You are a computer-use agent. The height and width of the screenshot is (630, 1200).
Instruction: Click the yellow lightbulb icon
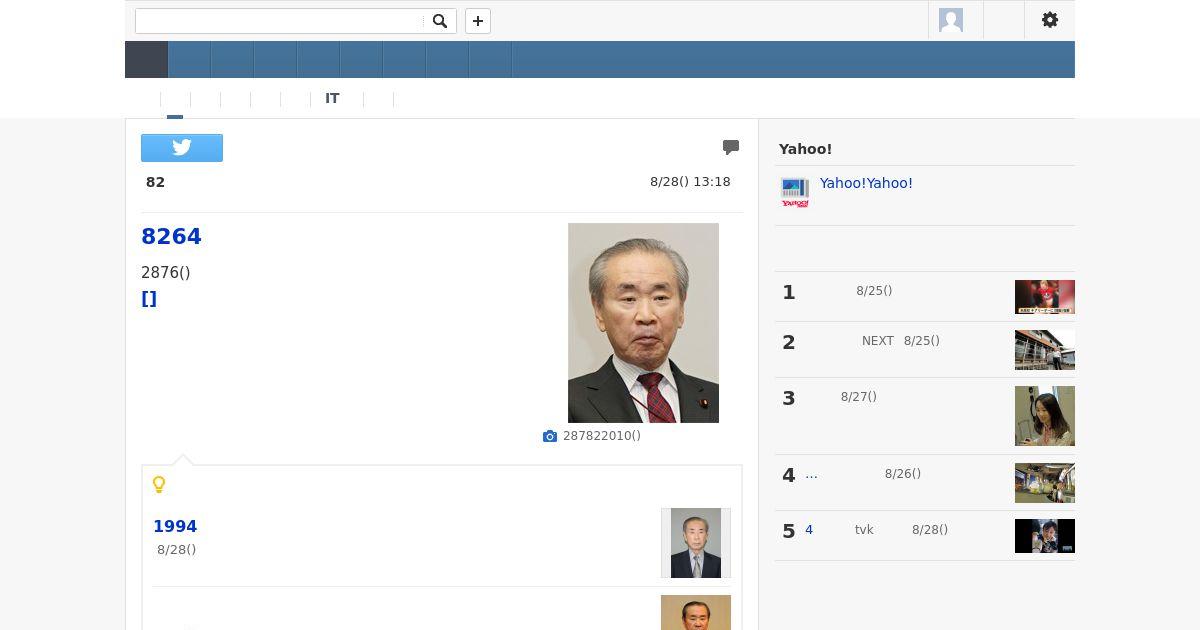tap(158, 485)
